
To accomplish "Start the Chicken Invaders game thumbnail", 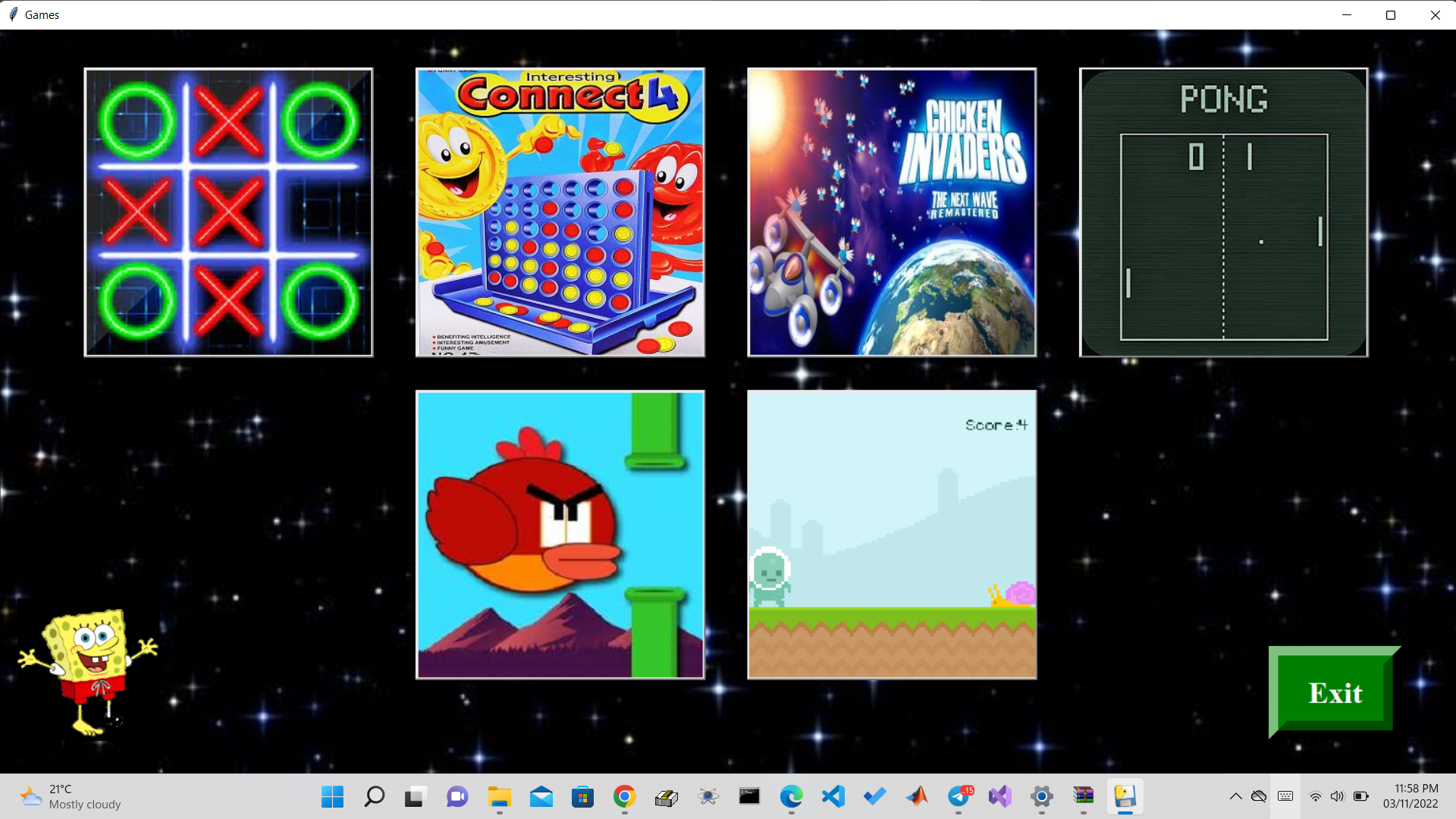I will 892,212.
